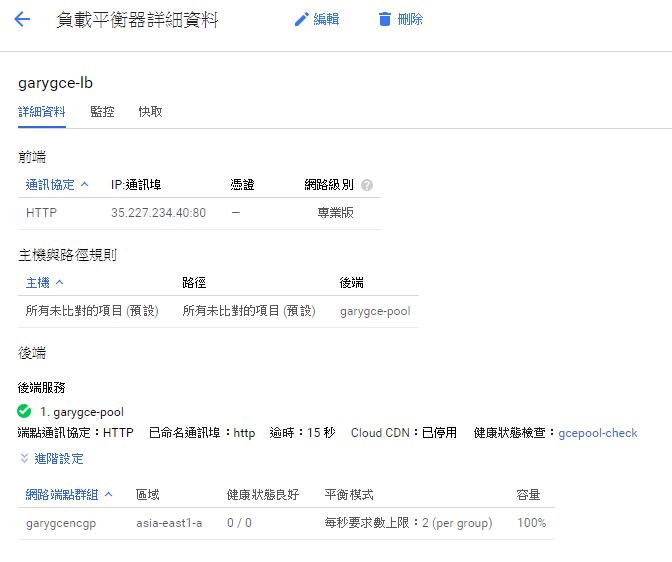Click the IP address 35.227.234.40:80
The height and width of the screenshot is (562, 672).
pyautogui.click(x=159, y=213)
